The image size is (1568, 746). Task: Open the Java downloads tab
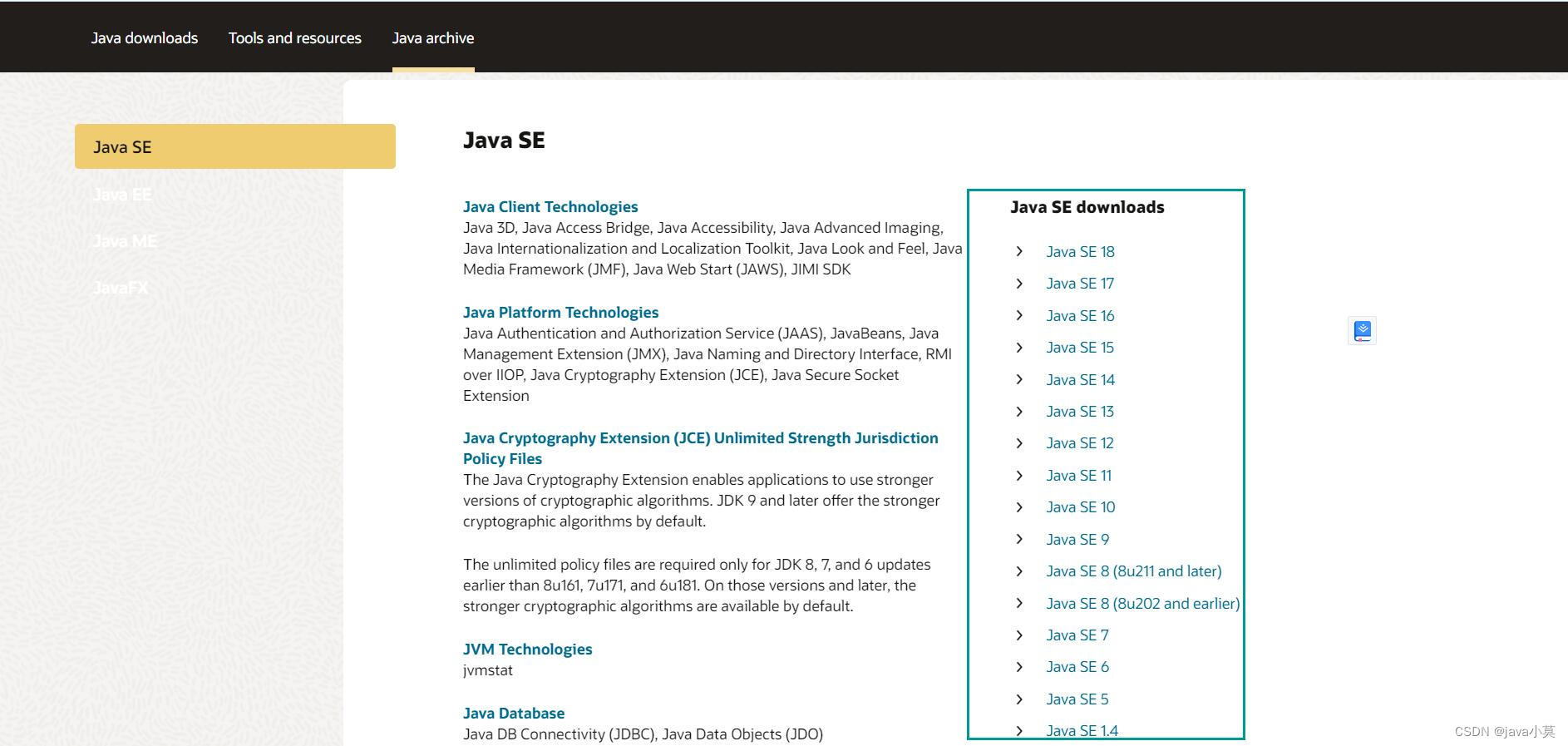[x=145, y=38]
